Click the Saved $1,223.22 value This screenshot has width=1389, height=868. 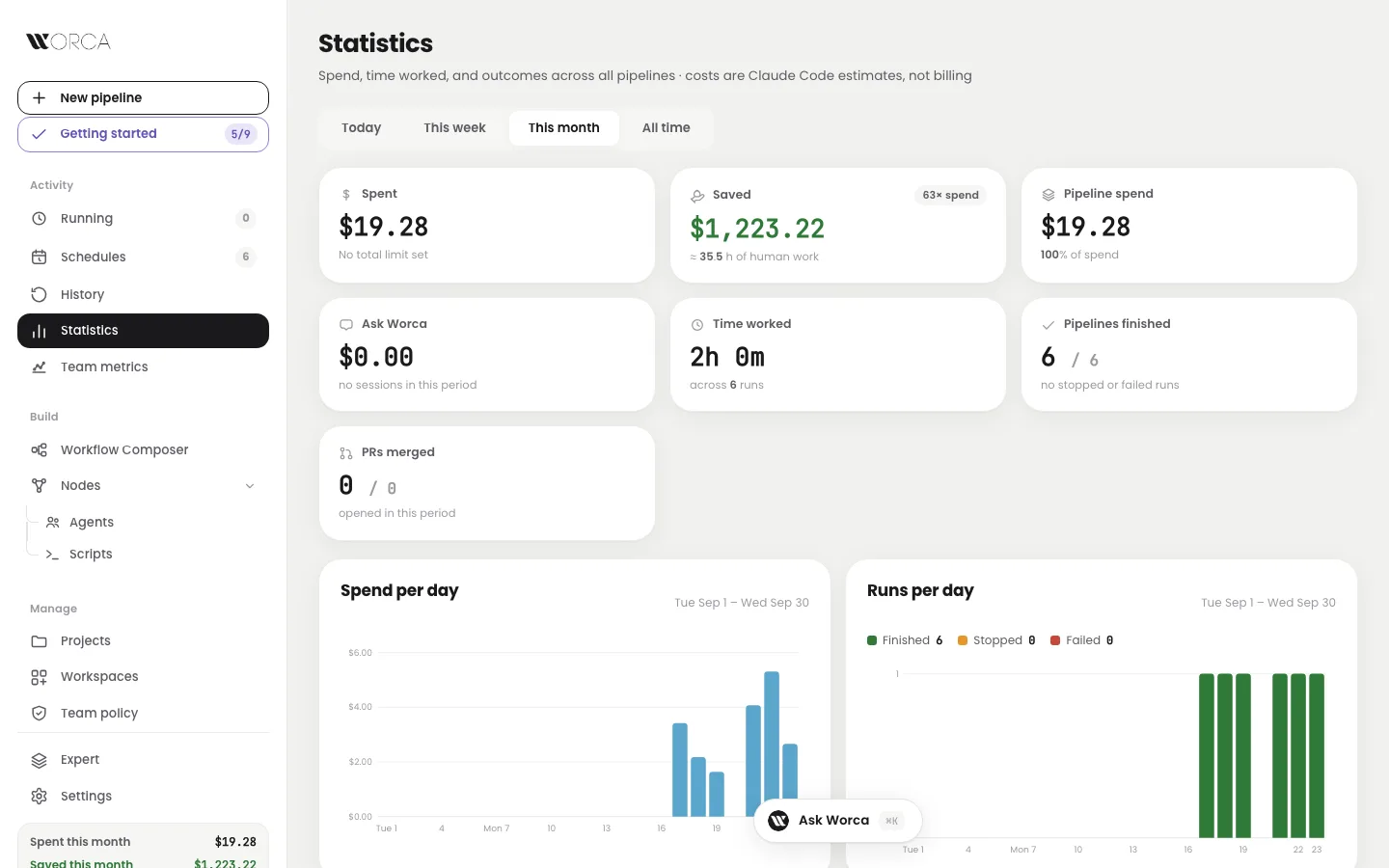[757, 229]
